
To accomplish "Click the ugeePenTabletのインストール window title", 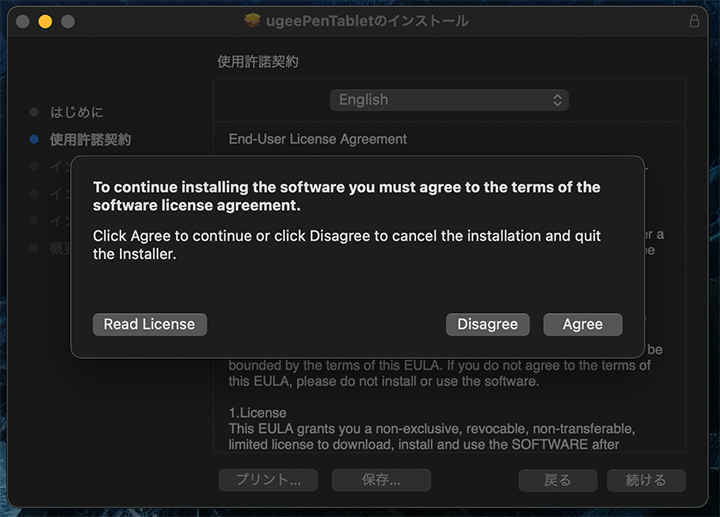I will tap(369, 21).
